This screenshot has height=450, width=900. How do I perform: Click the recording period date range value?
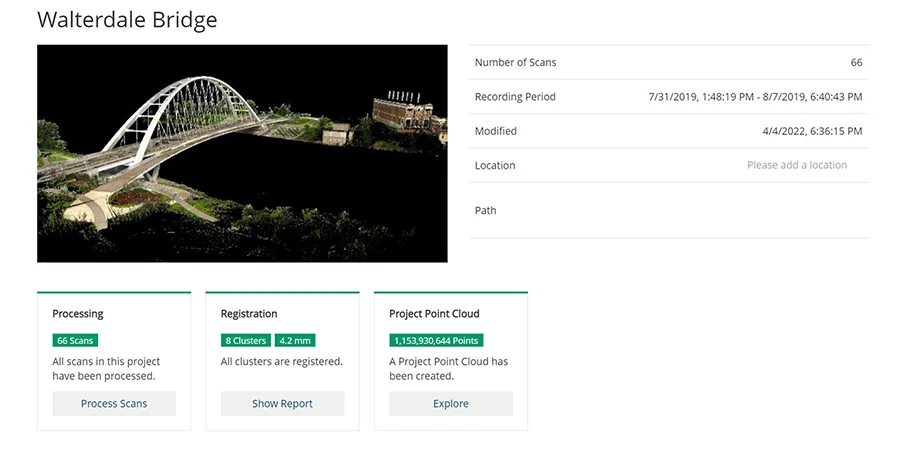755,97
